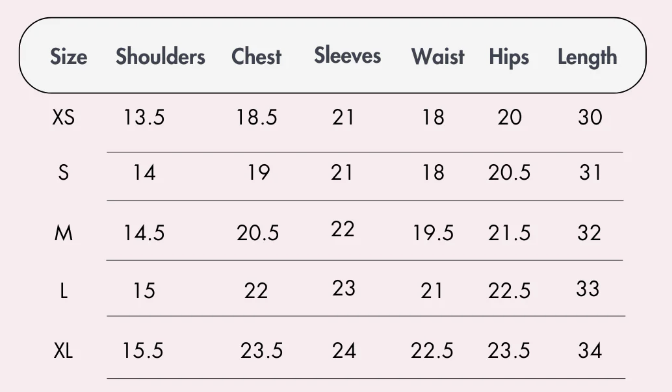
Task: Select the L length value 33
Action: (x=588, y=289)
